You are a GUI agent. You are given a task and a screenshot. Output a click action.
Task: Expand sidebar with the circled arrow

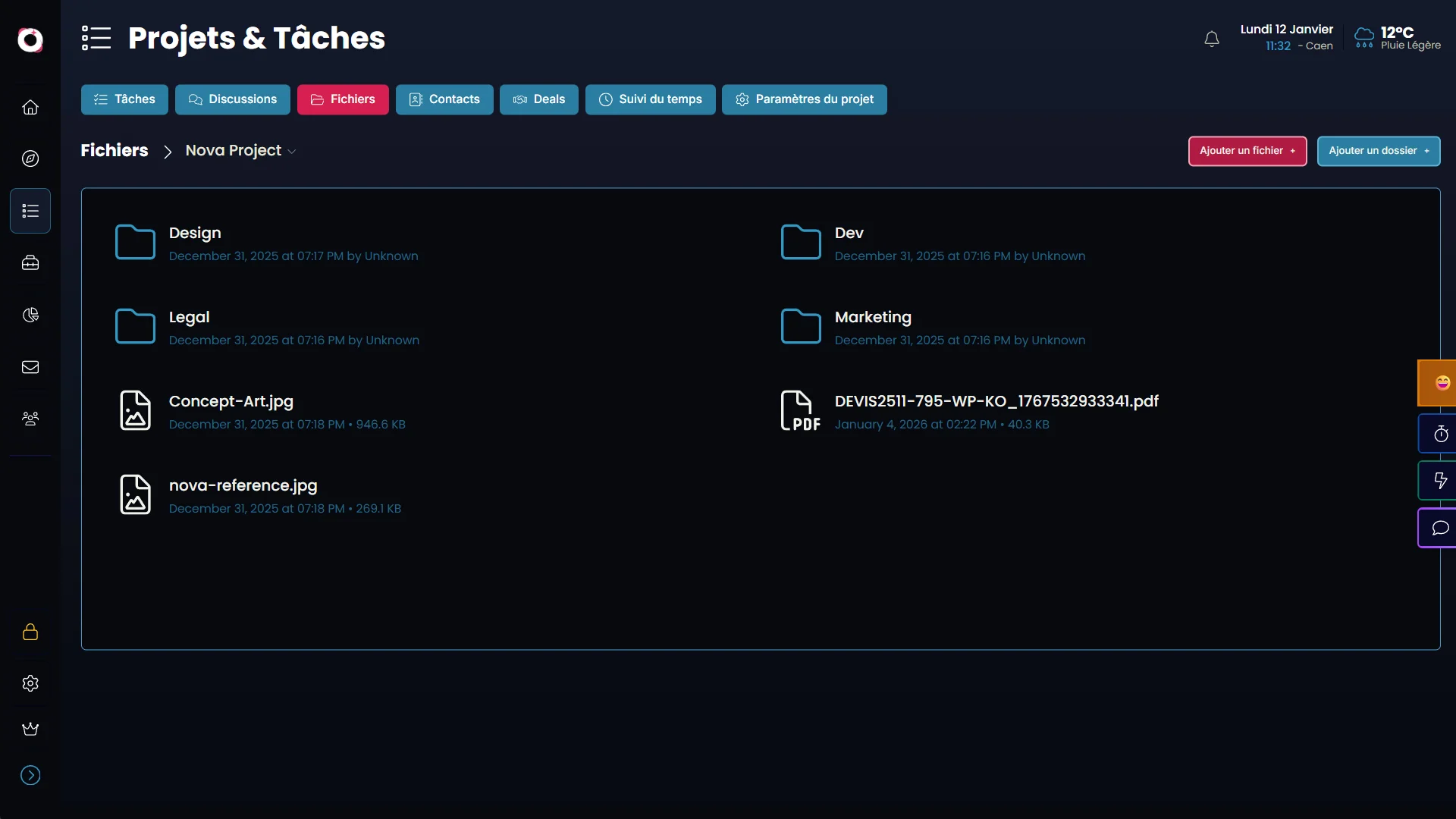(30, 775)
